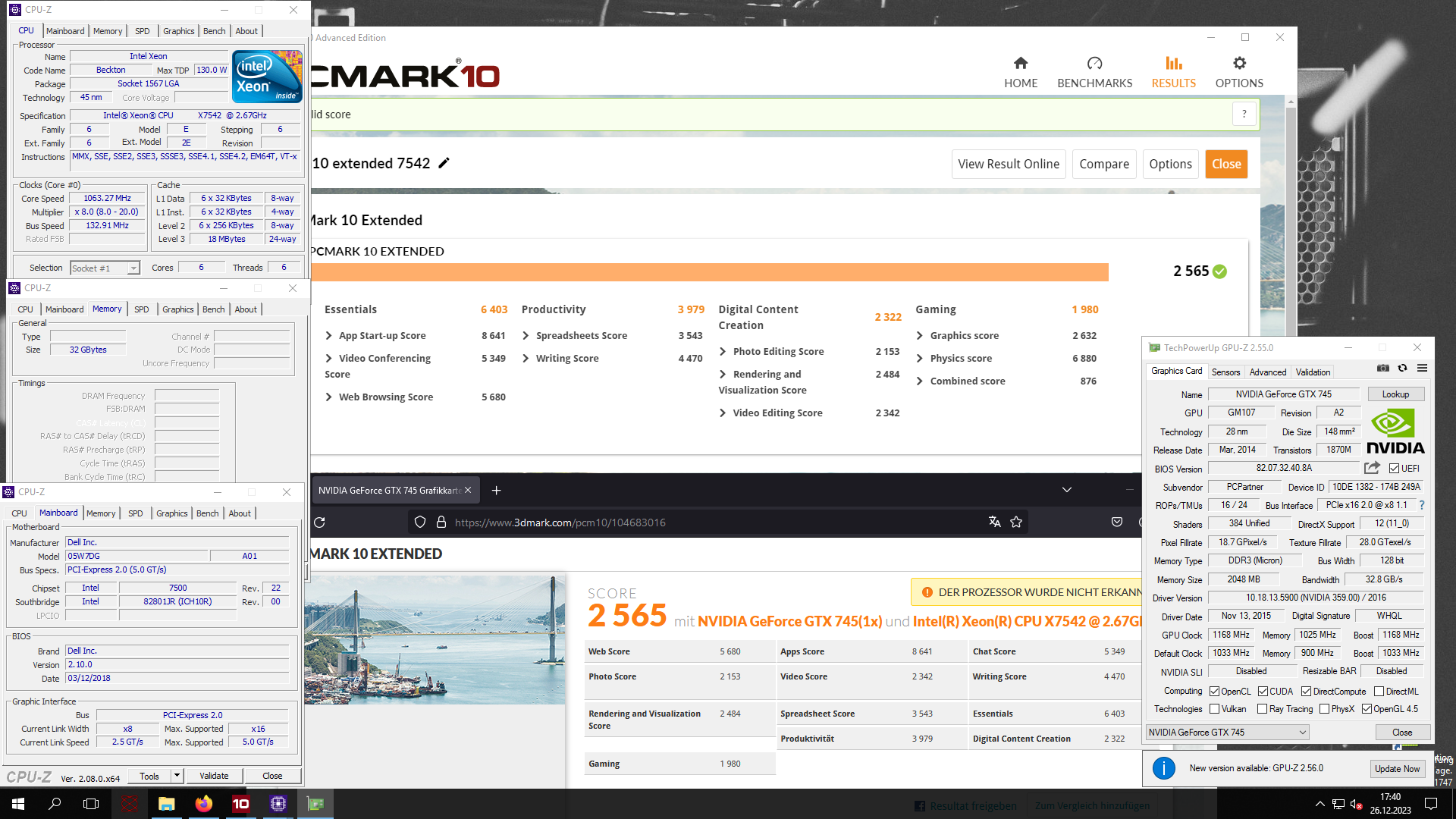Expand Spreadsheets Score
Viewport: 1456px width, 819px height.
pyautogui.click(x=526, y=335)
